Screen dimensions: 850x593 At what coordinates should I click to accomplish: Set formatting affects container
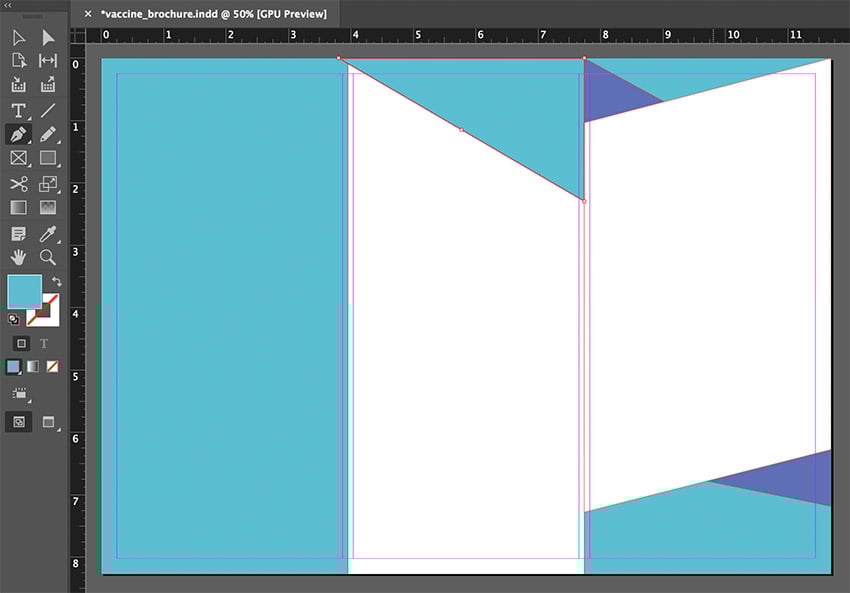(21, 343)
